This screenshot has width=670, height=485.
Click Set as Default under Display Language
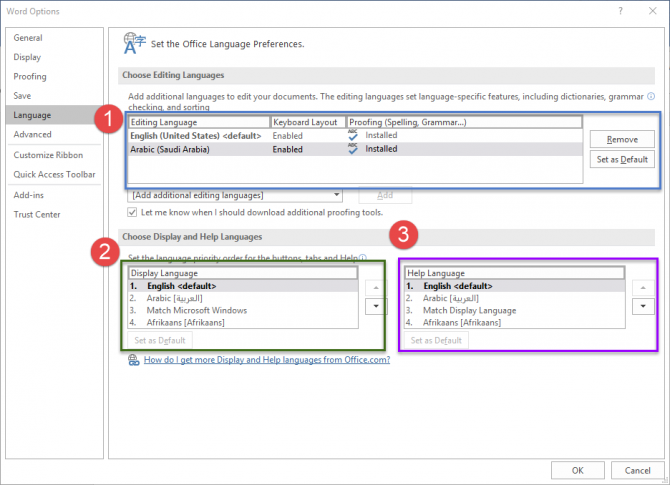click(x=160, y=340)
